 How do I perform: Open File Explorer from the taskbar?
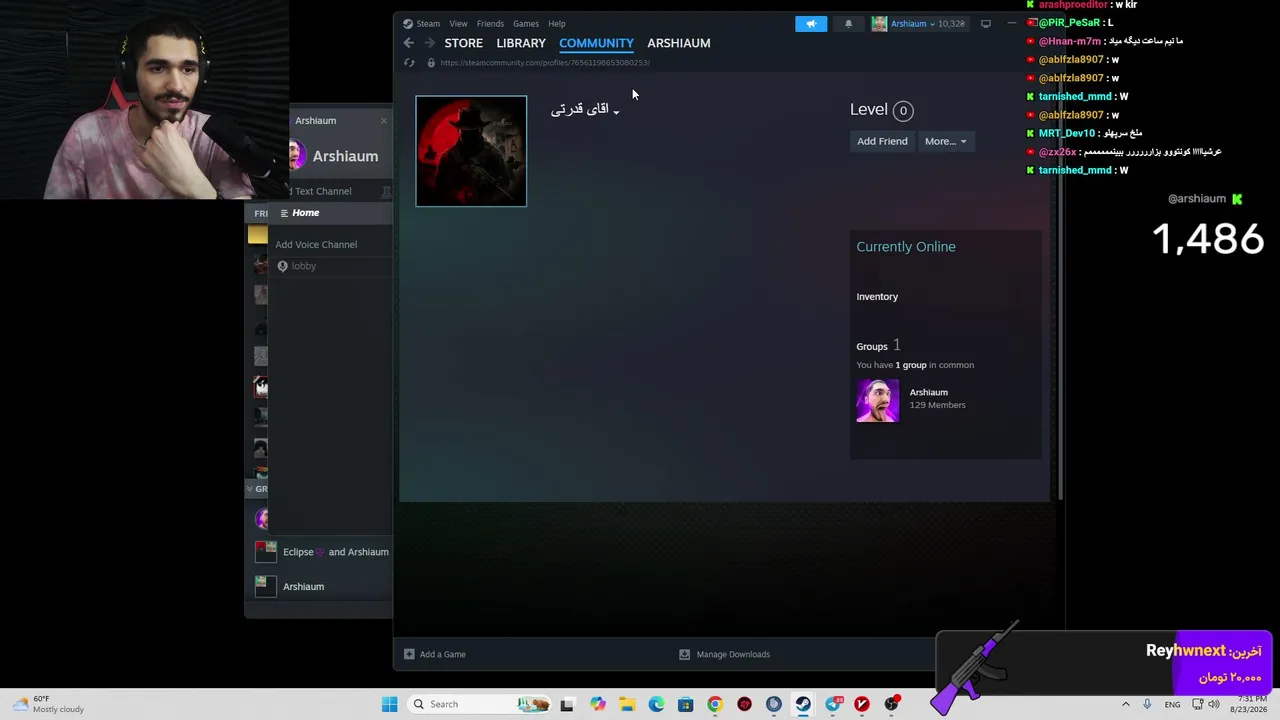click(x=627, y=704)
